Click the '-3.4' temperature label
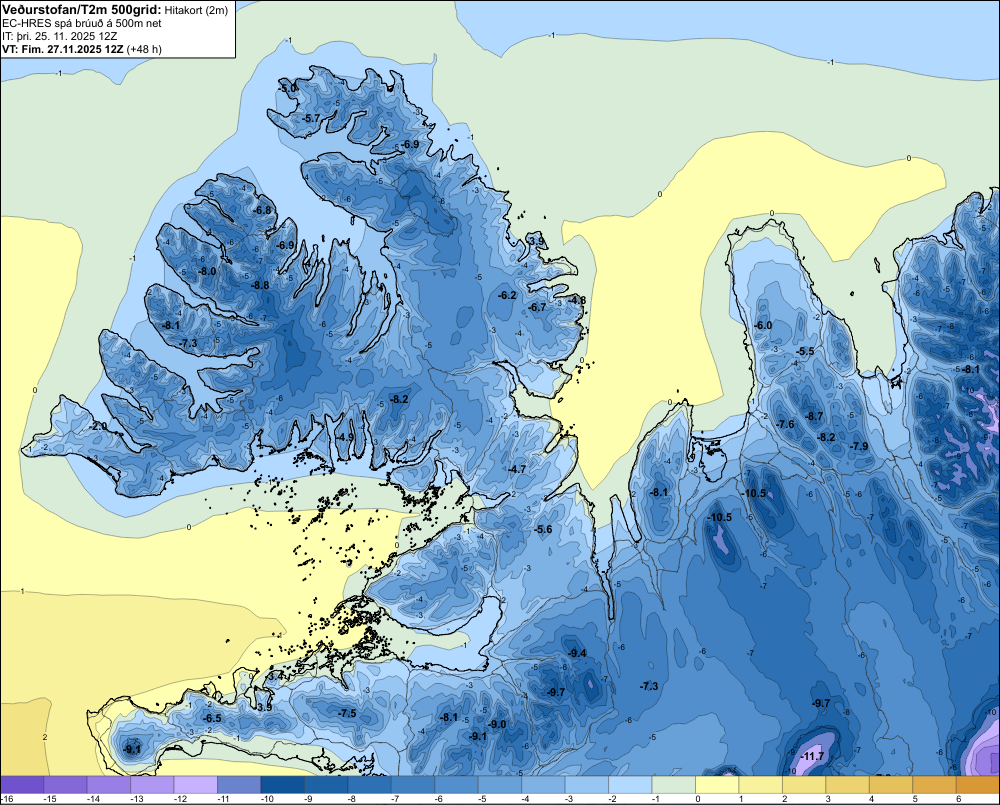The width and height of the screenshot is (1000, 805). click(275, 676)
